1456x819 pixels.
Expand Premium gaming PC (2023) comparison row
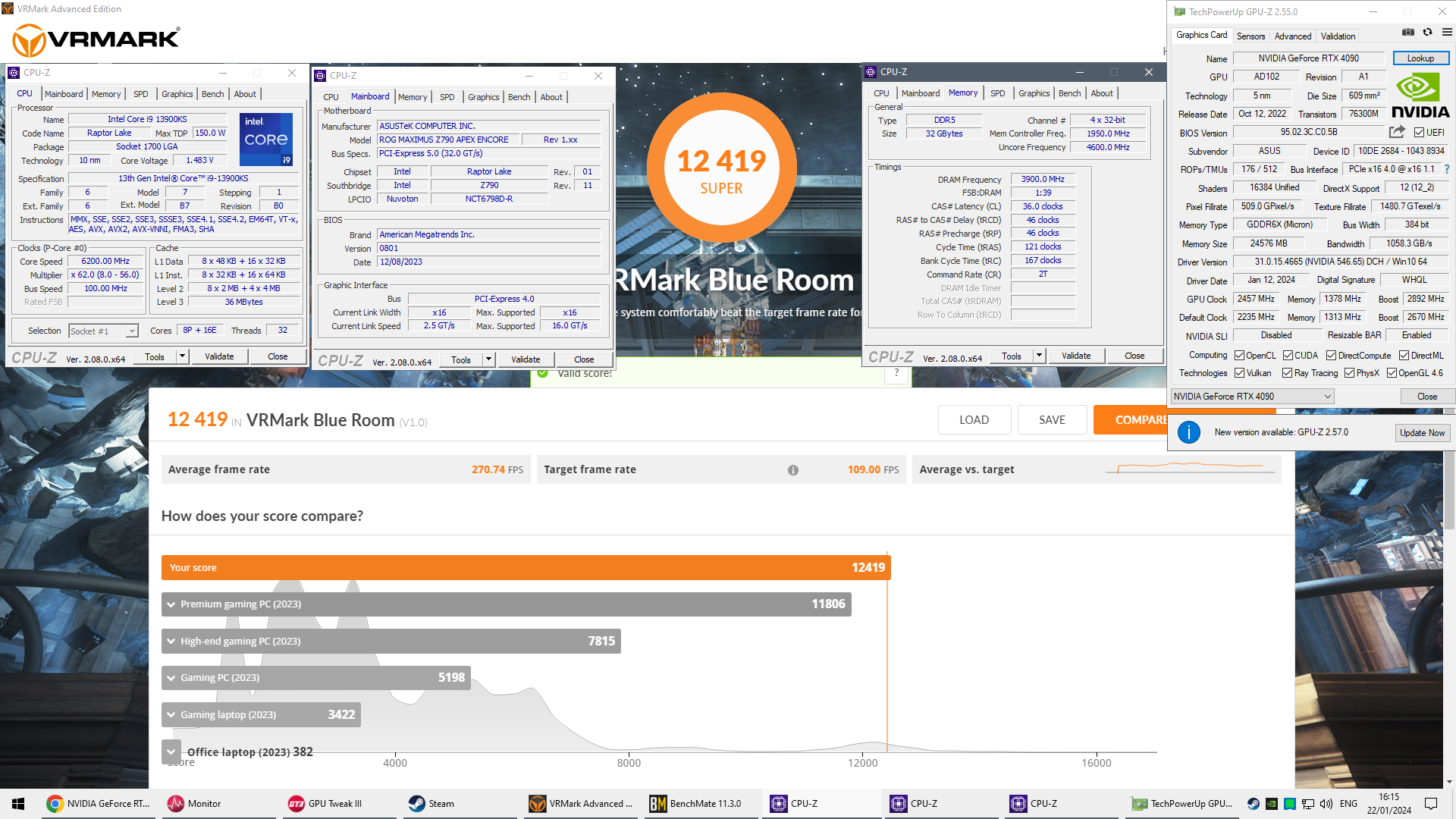pos(171,604)
